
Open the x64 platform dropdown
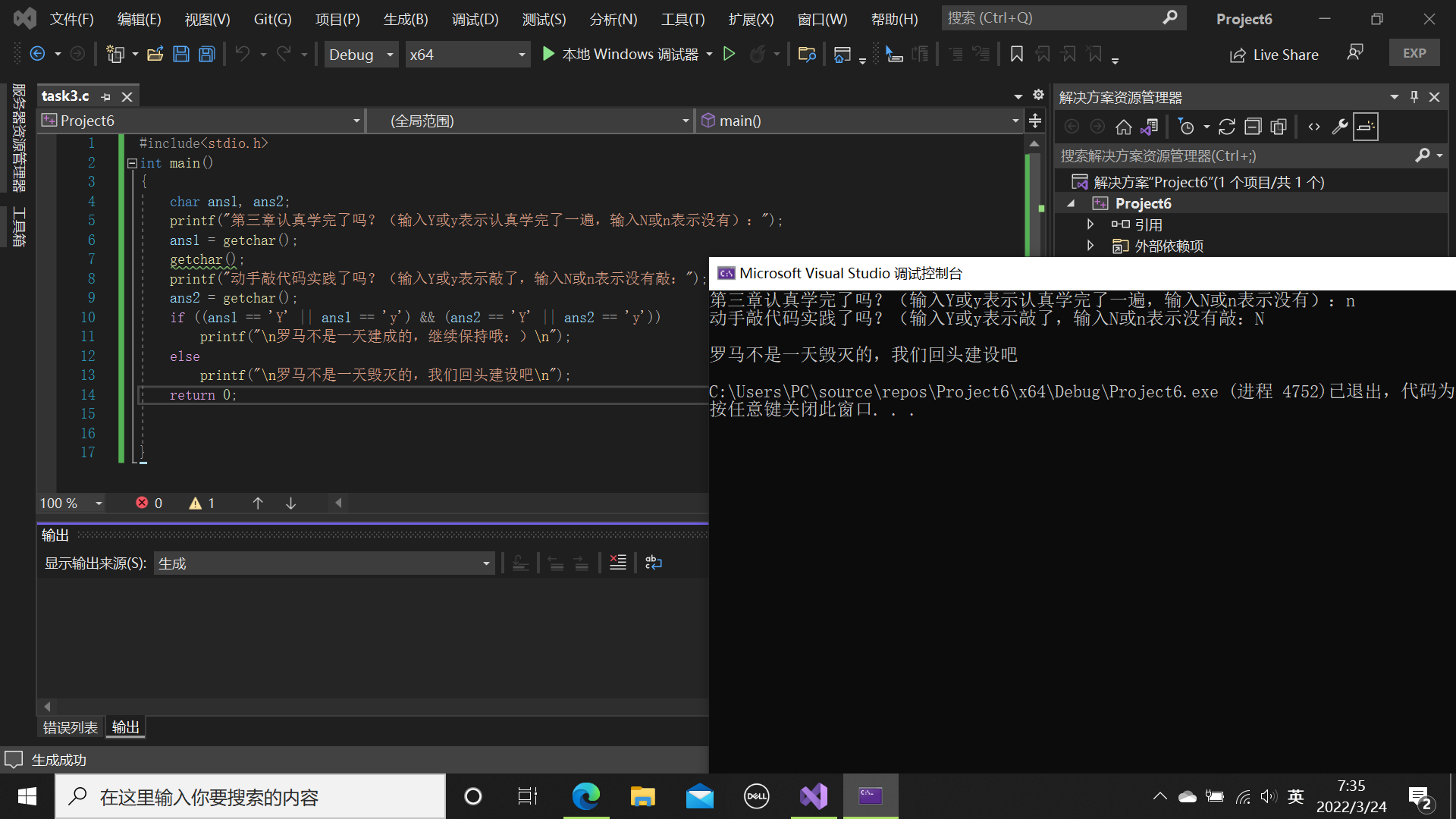[466, 55]
